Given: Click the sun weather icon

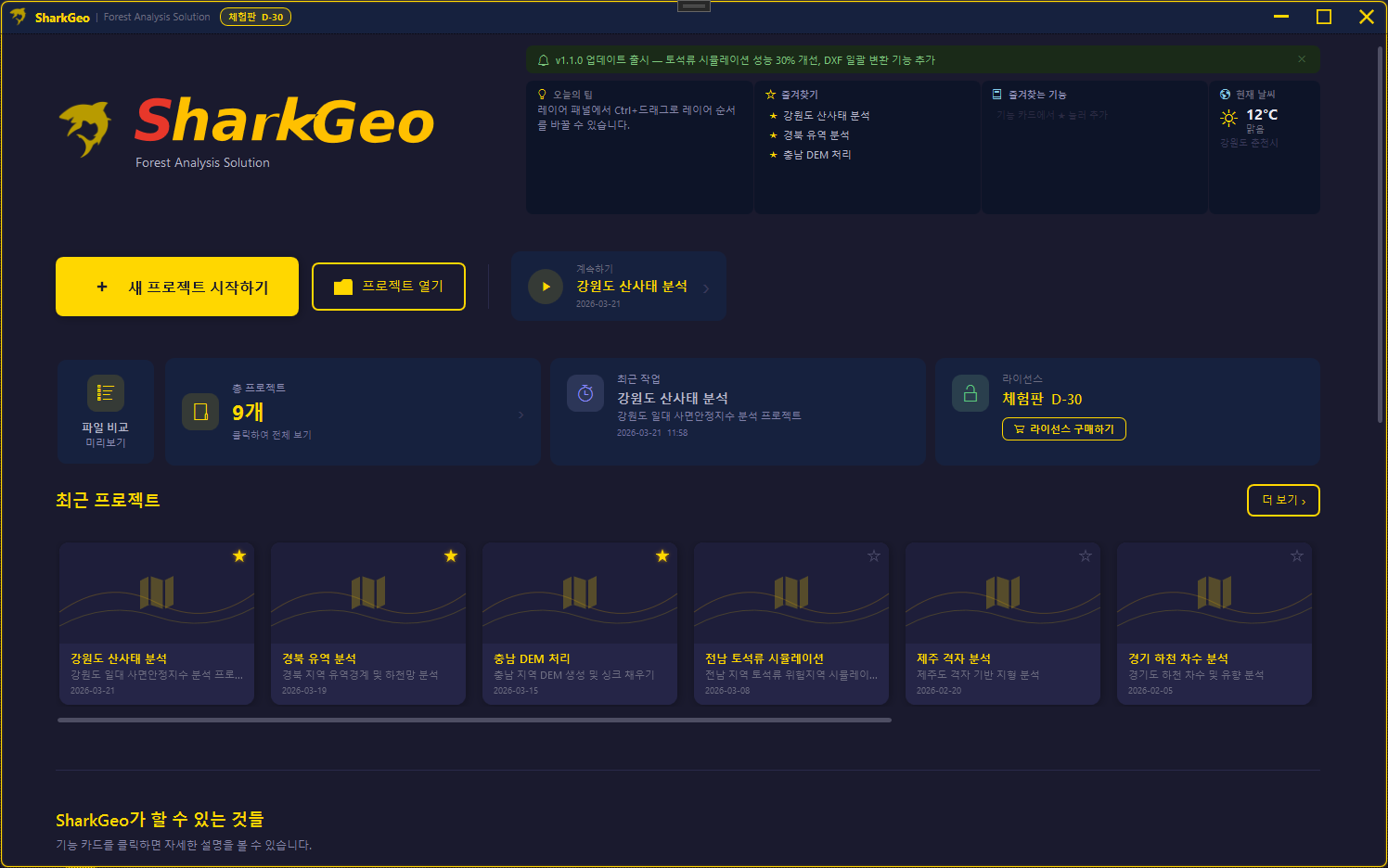Looking at the screenshot, I should pyautogui.click(x=1229, y=118).
